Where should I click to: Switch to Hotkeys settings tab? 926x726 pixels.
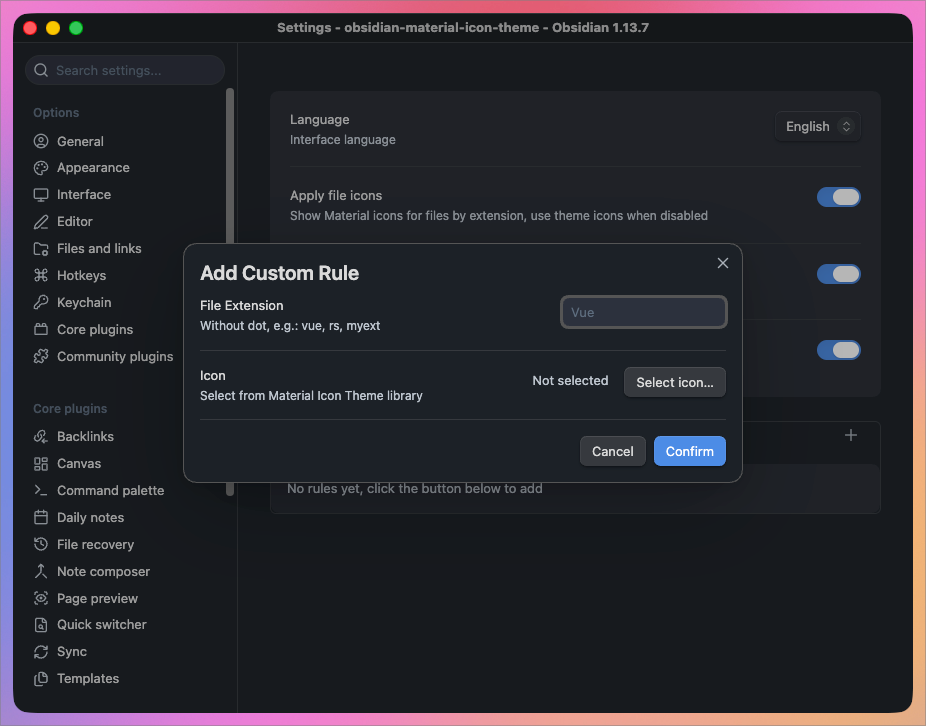coord(81,275)
